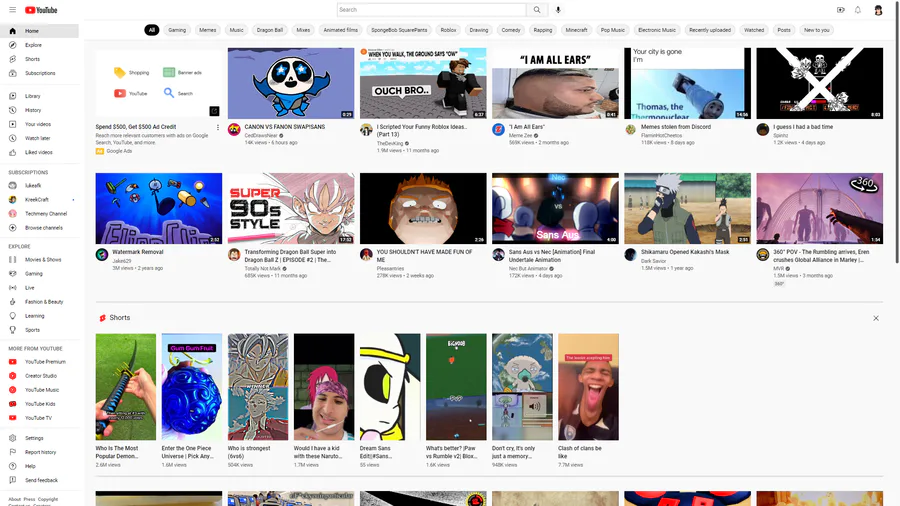Open Gum Gum Fruit short
900x506 pixels.
click(x=192, y=387)
